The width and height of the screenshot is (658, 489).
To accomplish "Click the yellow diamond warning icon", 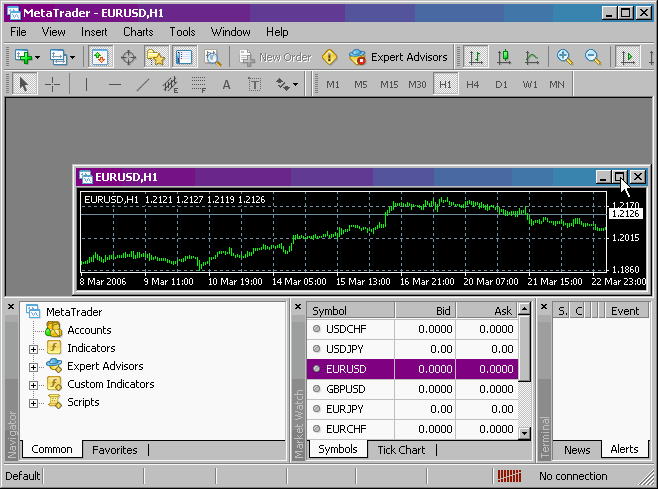I will click(329, 57).
